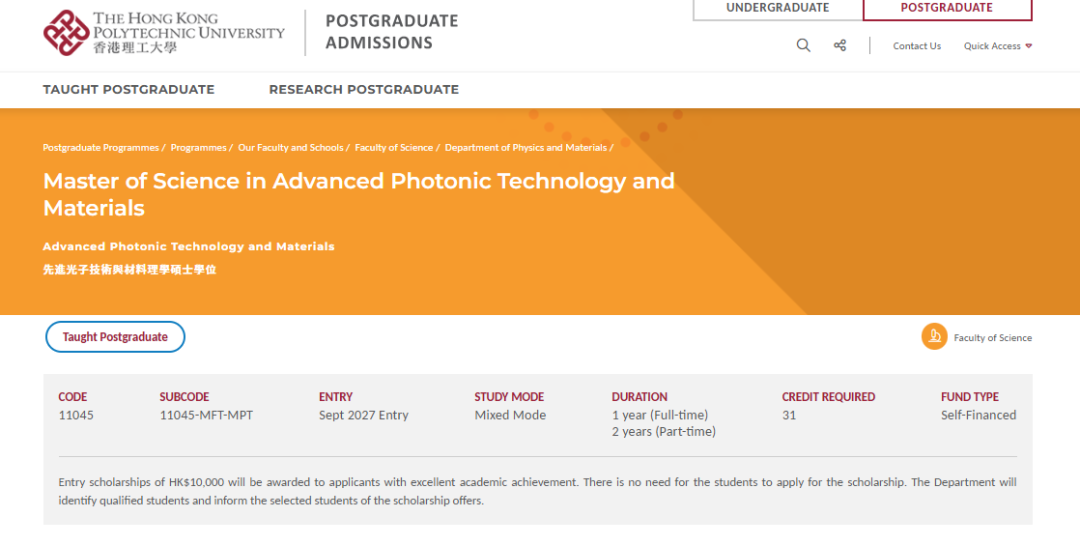
Task: Expand the Quick Access dropdown
Action: coord(997,46)
